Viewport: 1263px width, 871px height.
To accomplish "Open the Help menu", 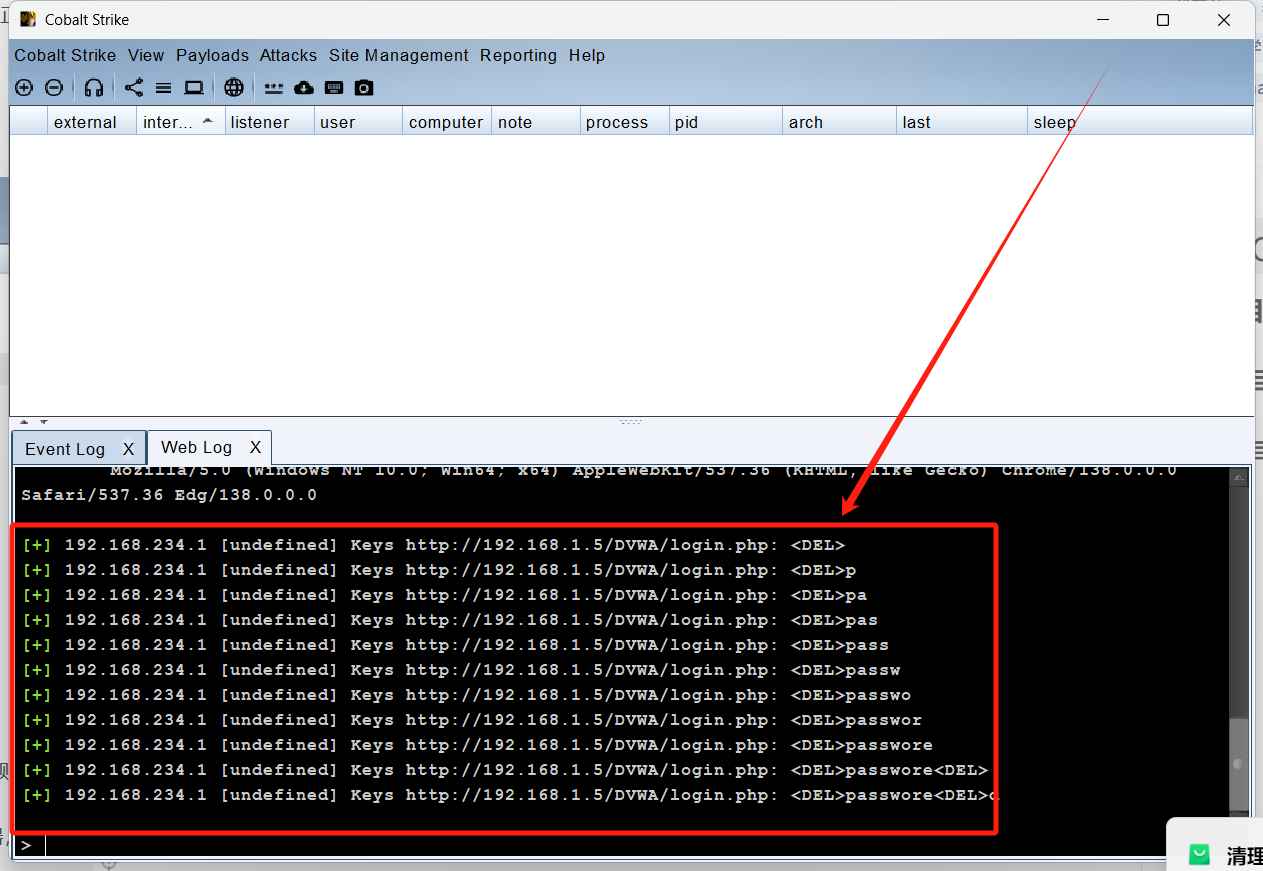I will point(587,56).
